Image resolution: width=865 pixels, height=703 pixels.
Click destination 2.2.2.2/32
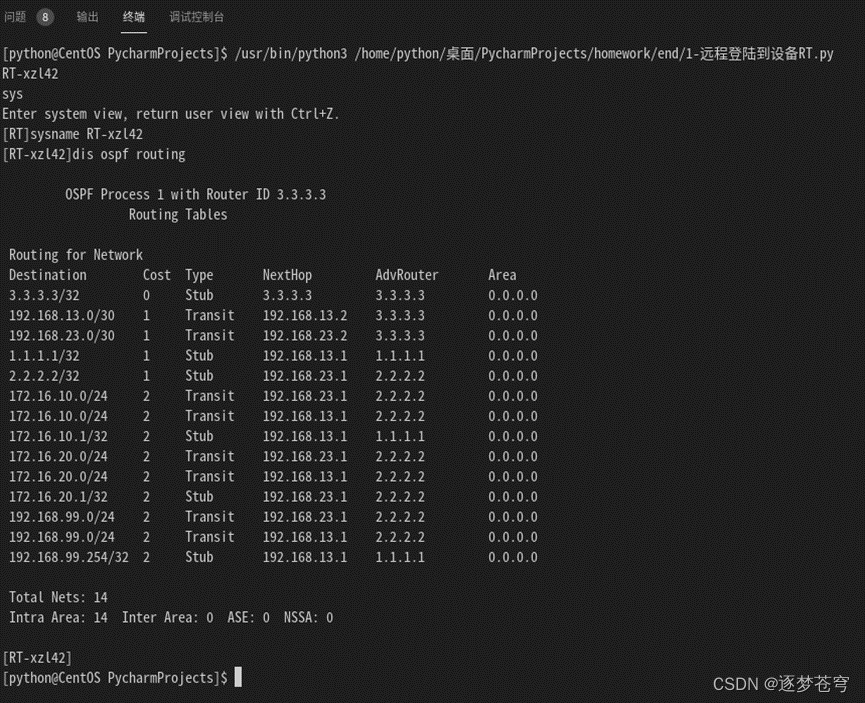tap(44, 376)
